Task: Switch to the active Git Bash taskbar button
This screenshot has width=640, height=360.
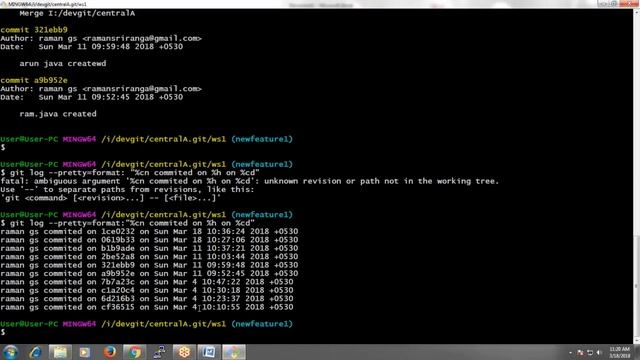Action: (234, 352)
